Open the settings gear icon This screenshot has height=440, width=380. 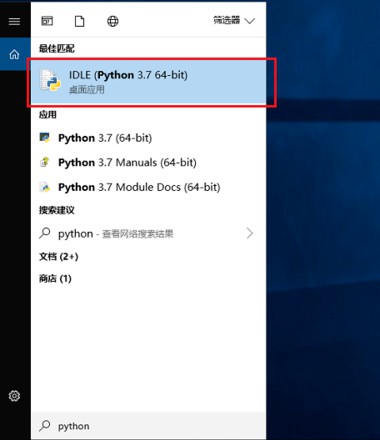point(14,396)
